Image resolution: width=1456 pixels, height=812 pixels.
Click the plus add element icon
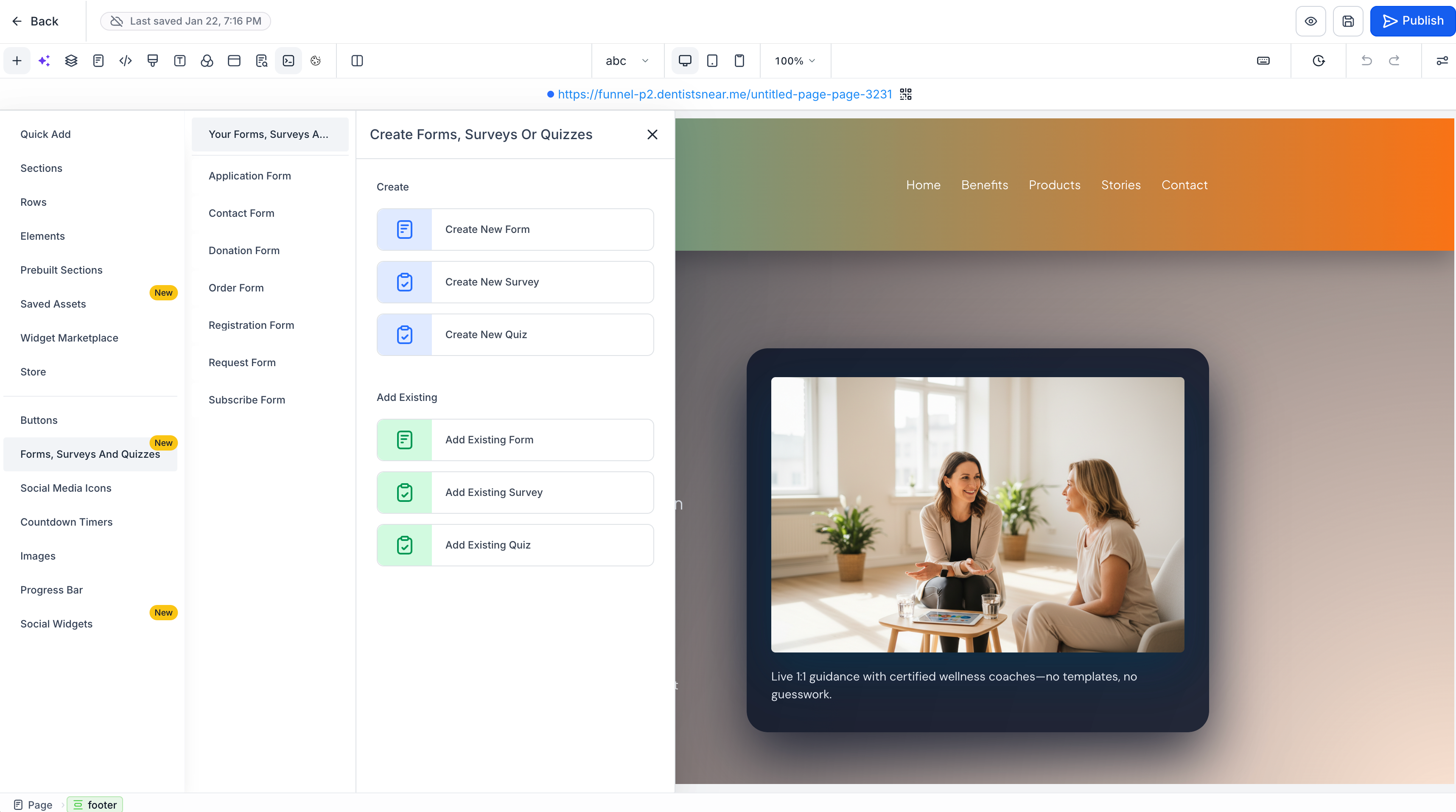pos(17,61)
